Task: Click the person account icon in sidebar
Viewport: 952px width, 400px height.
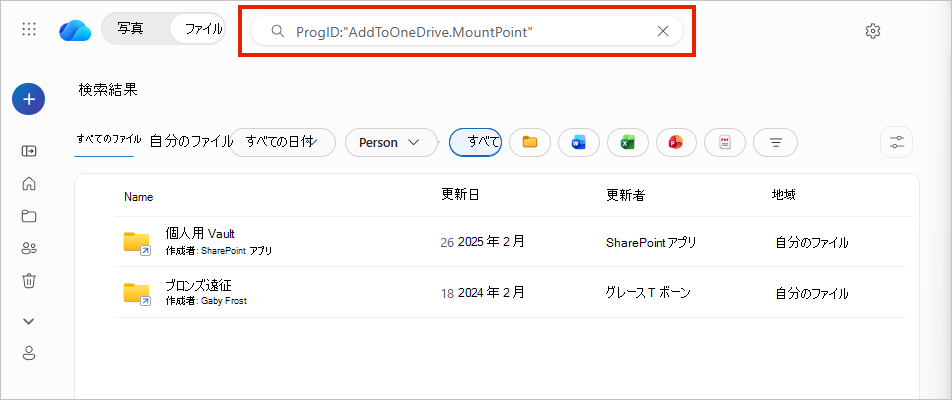Action: (x=29, y=353)
